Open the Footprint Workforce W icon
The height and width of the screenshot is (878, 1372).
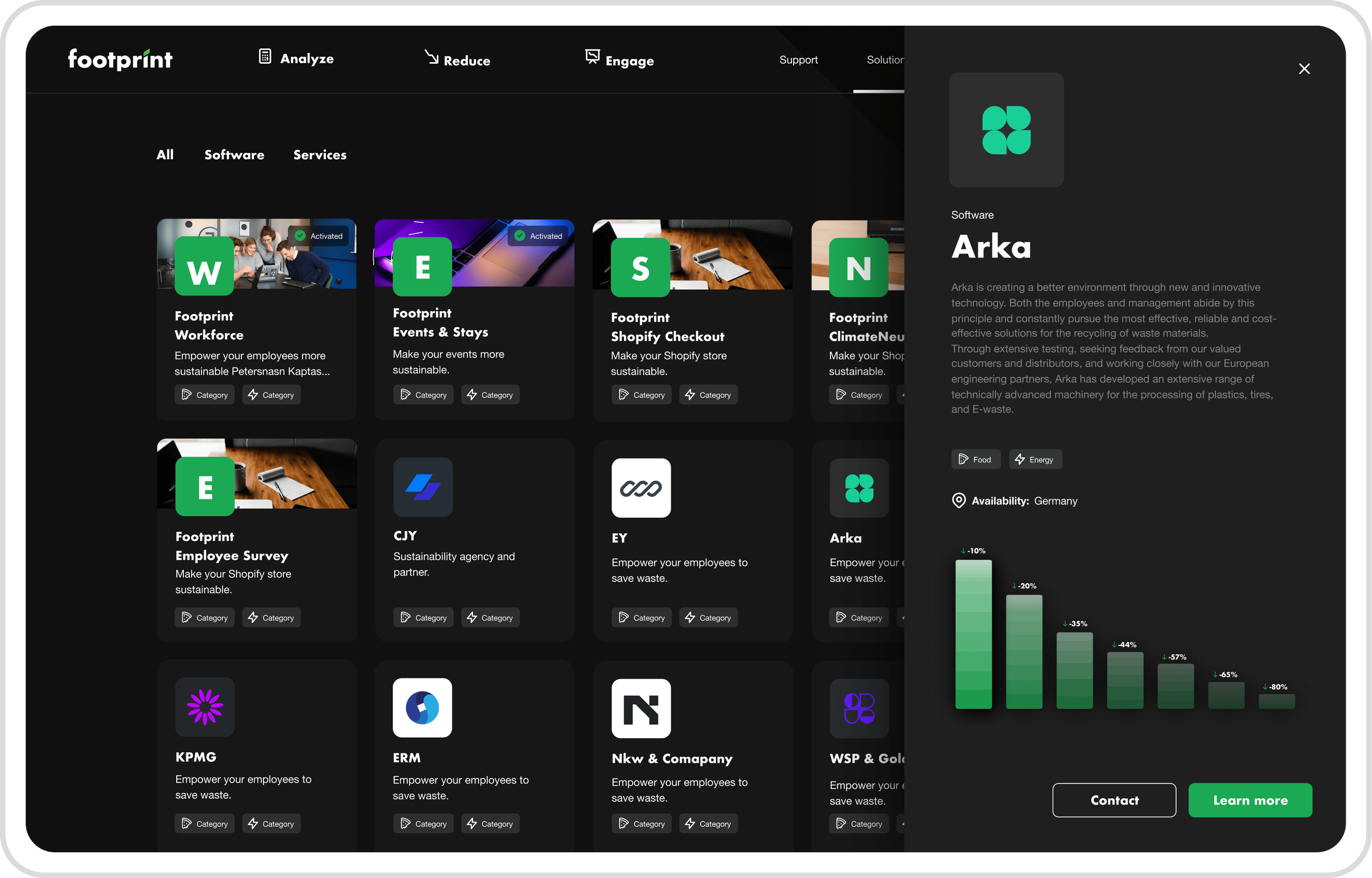pos(204,266)
